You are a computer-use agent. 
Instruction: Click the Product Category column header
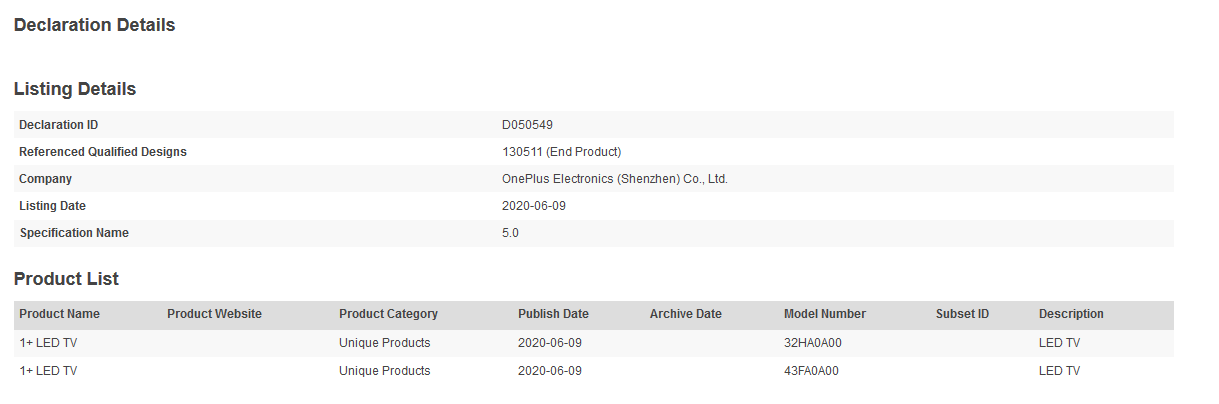[x=388, y=314]
